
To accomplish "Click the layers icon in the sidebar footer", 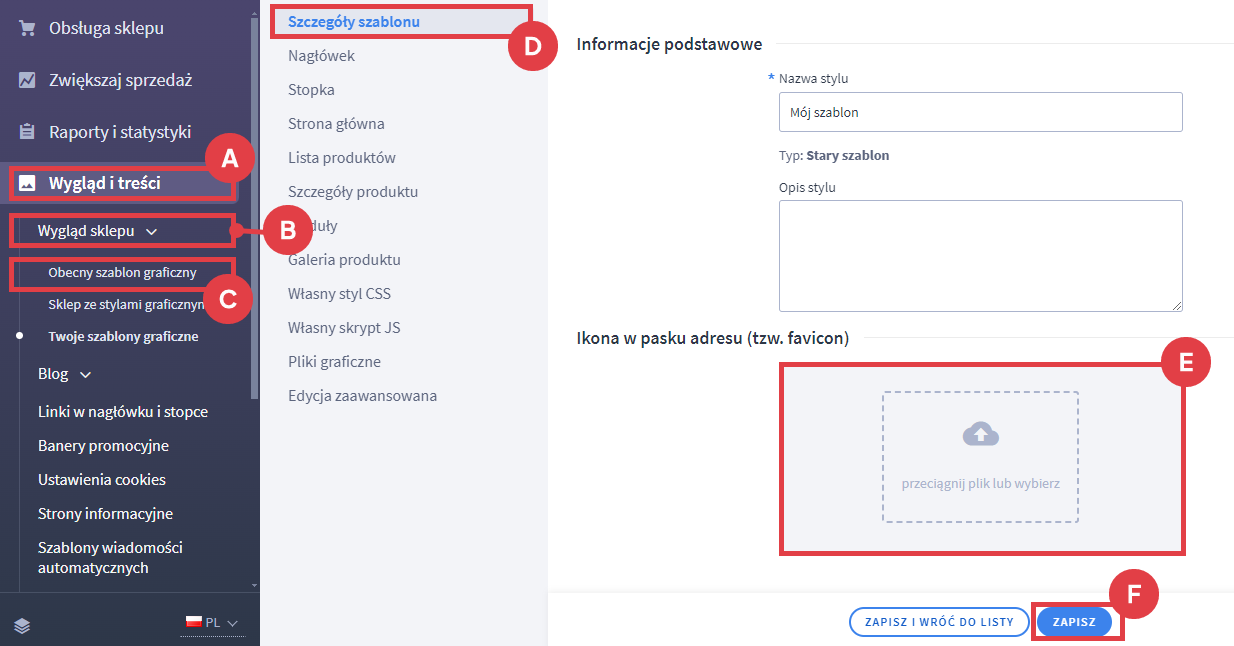I will tap(23, 626).
